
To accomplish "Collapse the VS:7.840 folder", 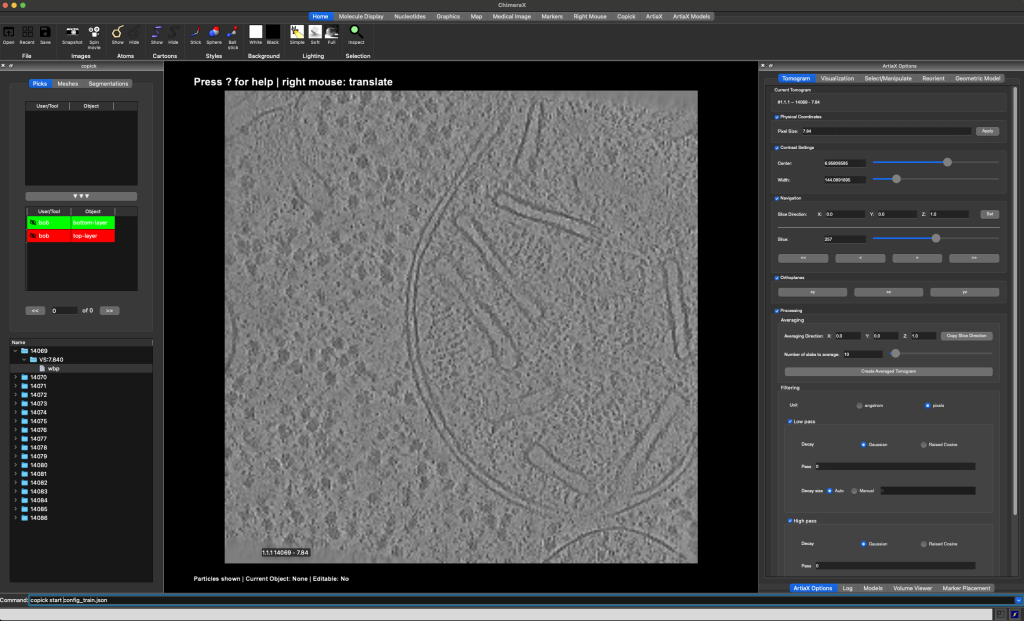I will click(x=25, y=360).
